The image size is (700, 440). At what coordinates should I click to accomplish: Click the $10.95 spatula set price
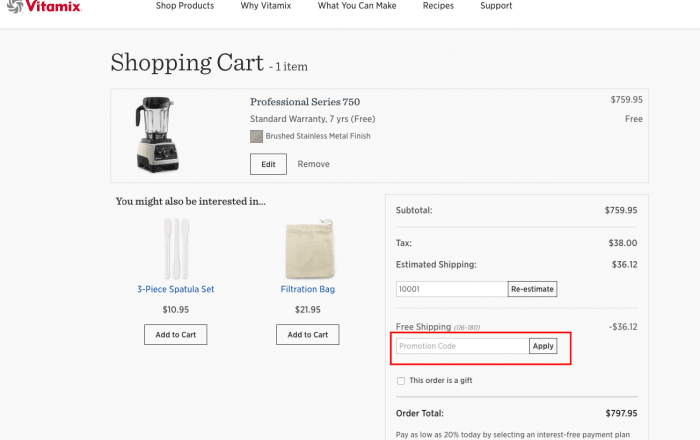175,309
